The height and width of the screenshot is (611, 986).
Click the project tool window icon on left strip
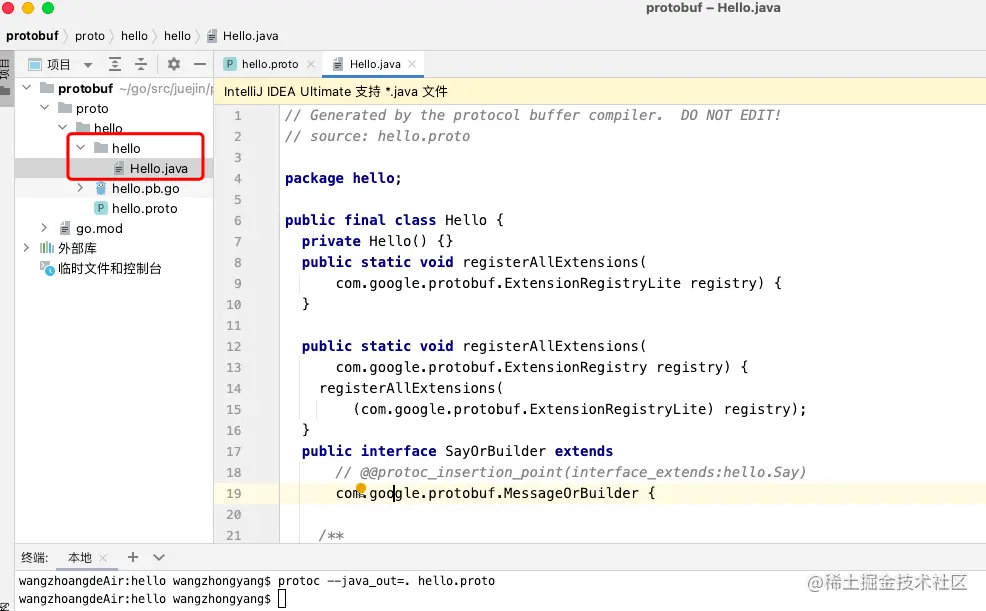(6, 92)
